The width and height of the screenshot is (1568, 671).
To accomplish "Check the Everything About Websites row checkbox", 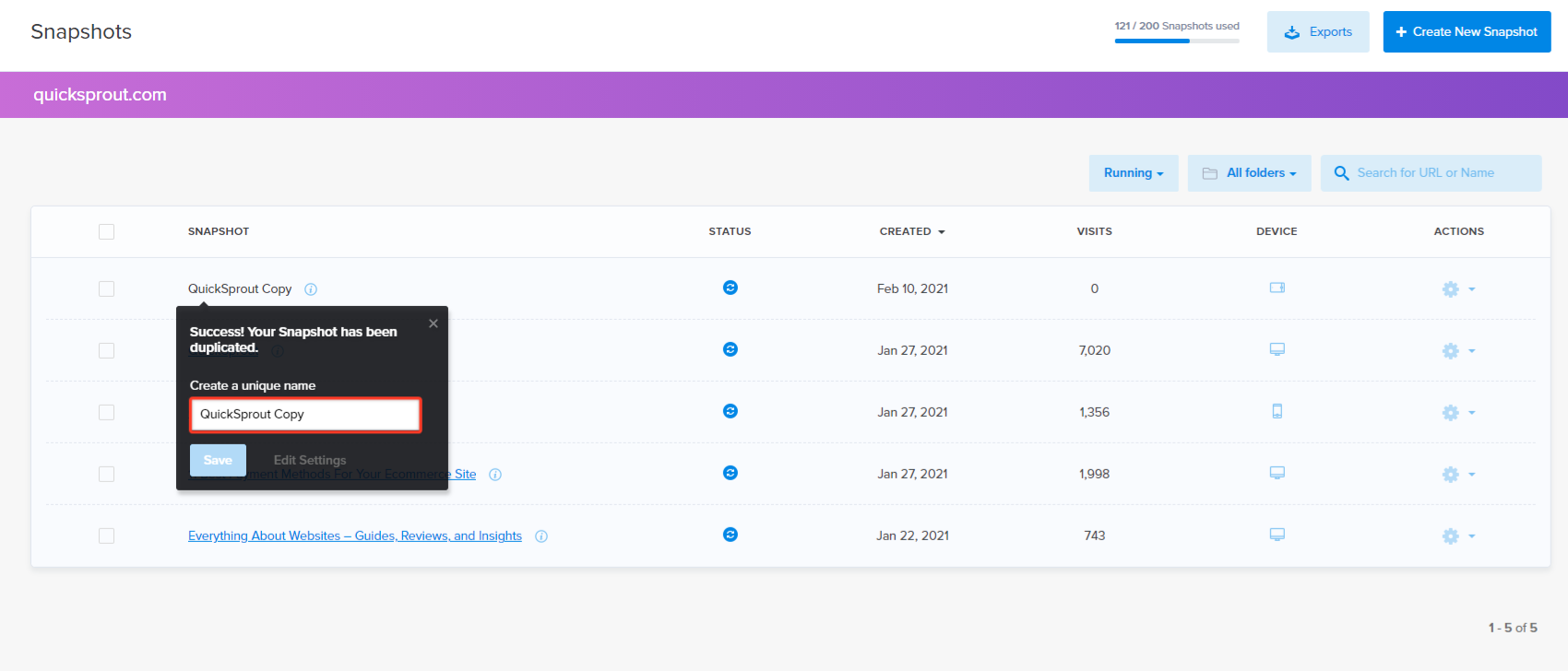I will tap(107, 536).
